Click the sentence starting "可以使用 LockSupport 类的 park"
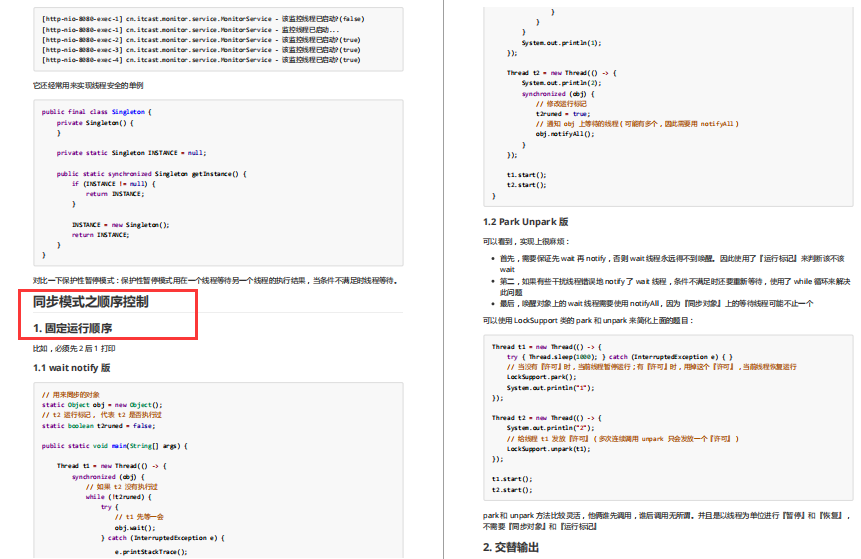The width and height of the screenshot is (861, 559). (588, 320)
